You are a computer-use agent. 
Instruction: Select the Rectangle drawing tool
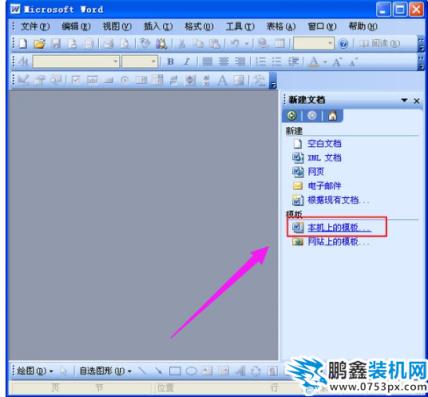(175, 371)
